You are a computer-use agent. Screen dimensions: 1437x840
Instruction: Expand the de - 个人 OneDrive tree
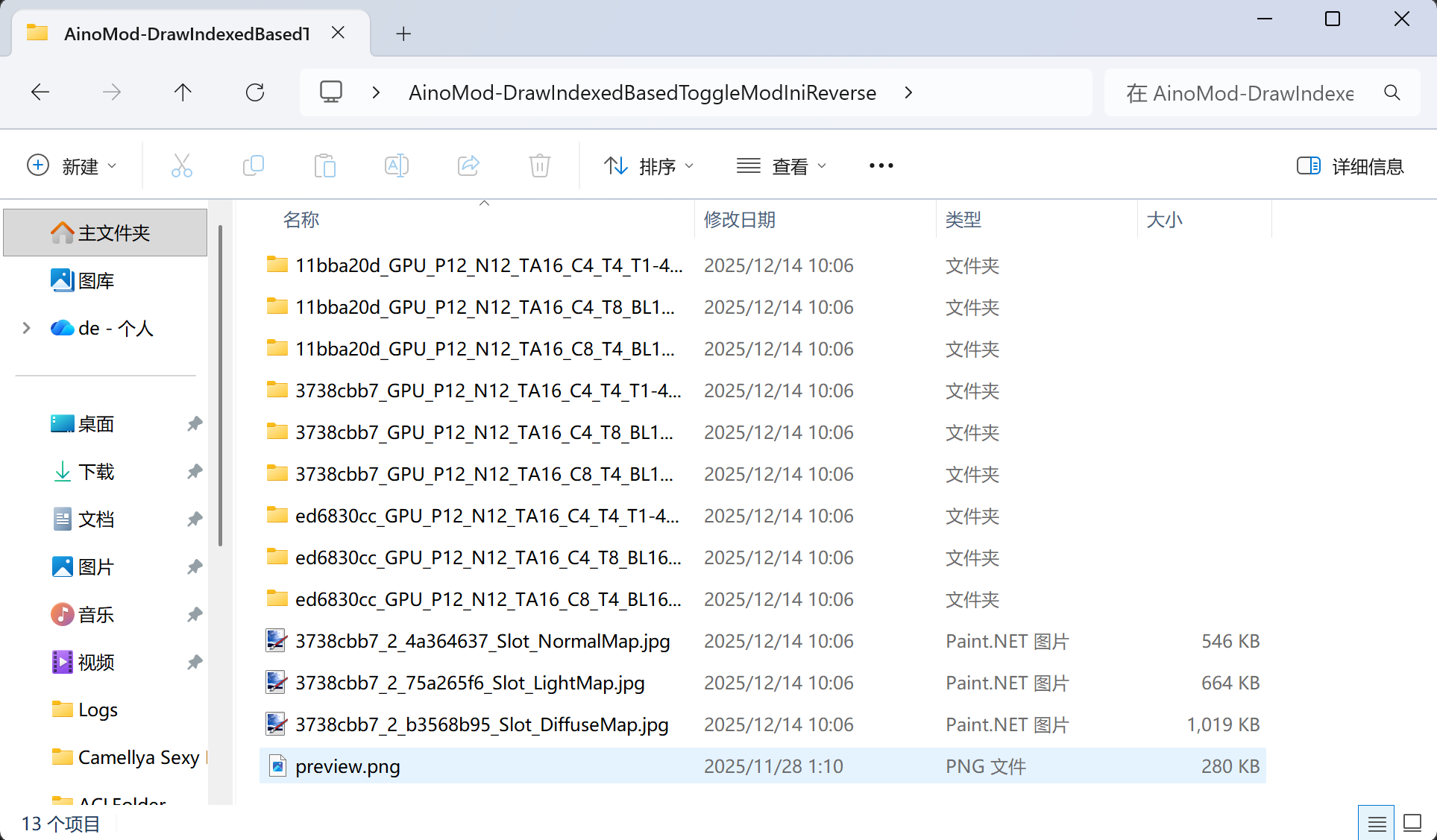[x=27, y=328]
